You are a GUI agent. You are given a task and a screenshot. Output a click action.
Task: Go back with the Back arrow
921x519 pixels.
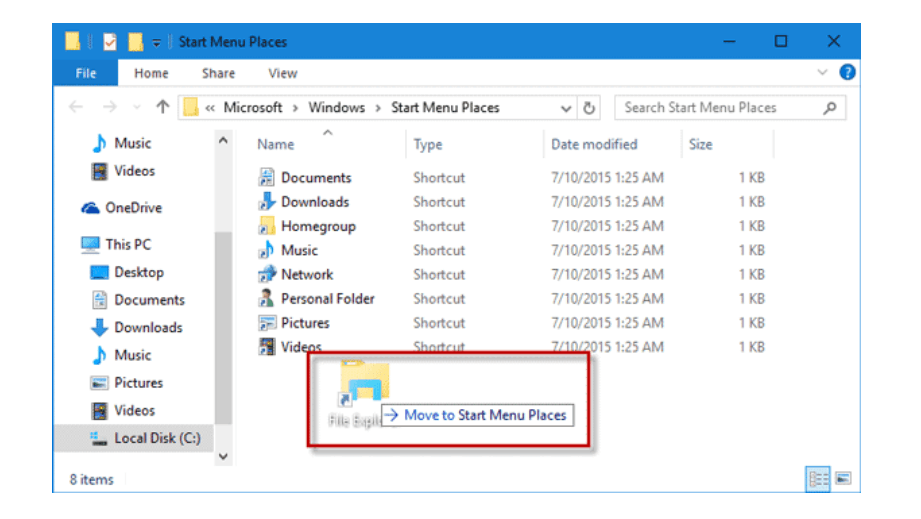click(76, 107)
